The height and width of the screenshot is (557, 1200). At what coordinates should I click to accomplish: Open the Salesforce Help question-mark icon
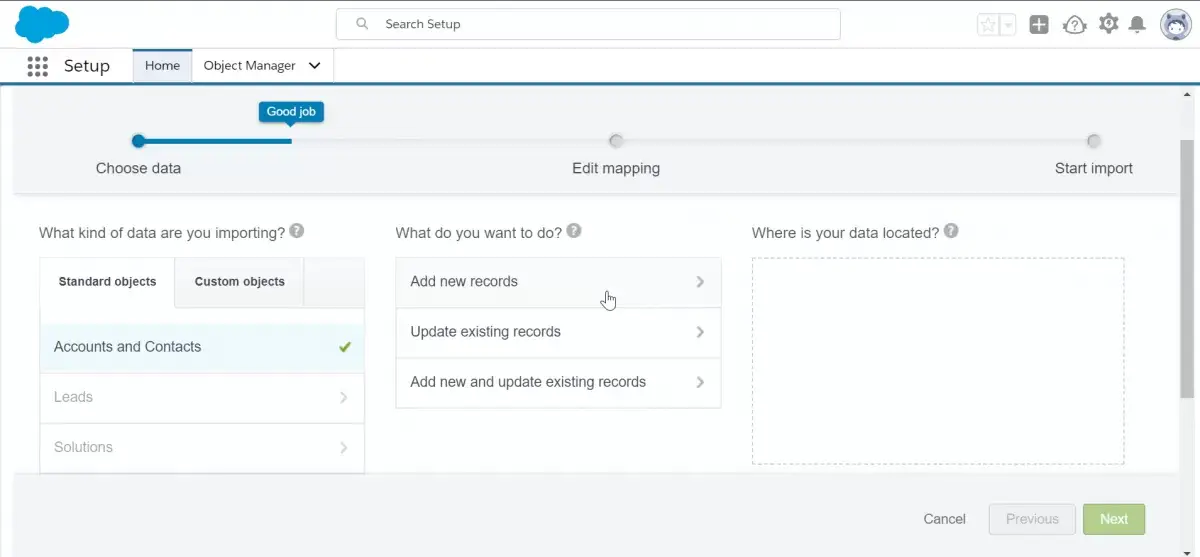pyautogui.click(x=1074, y=25)
